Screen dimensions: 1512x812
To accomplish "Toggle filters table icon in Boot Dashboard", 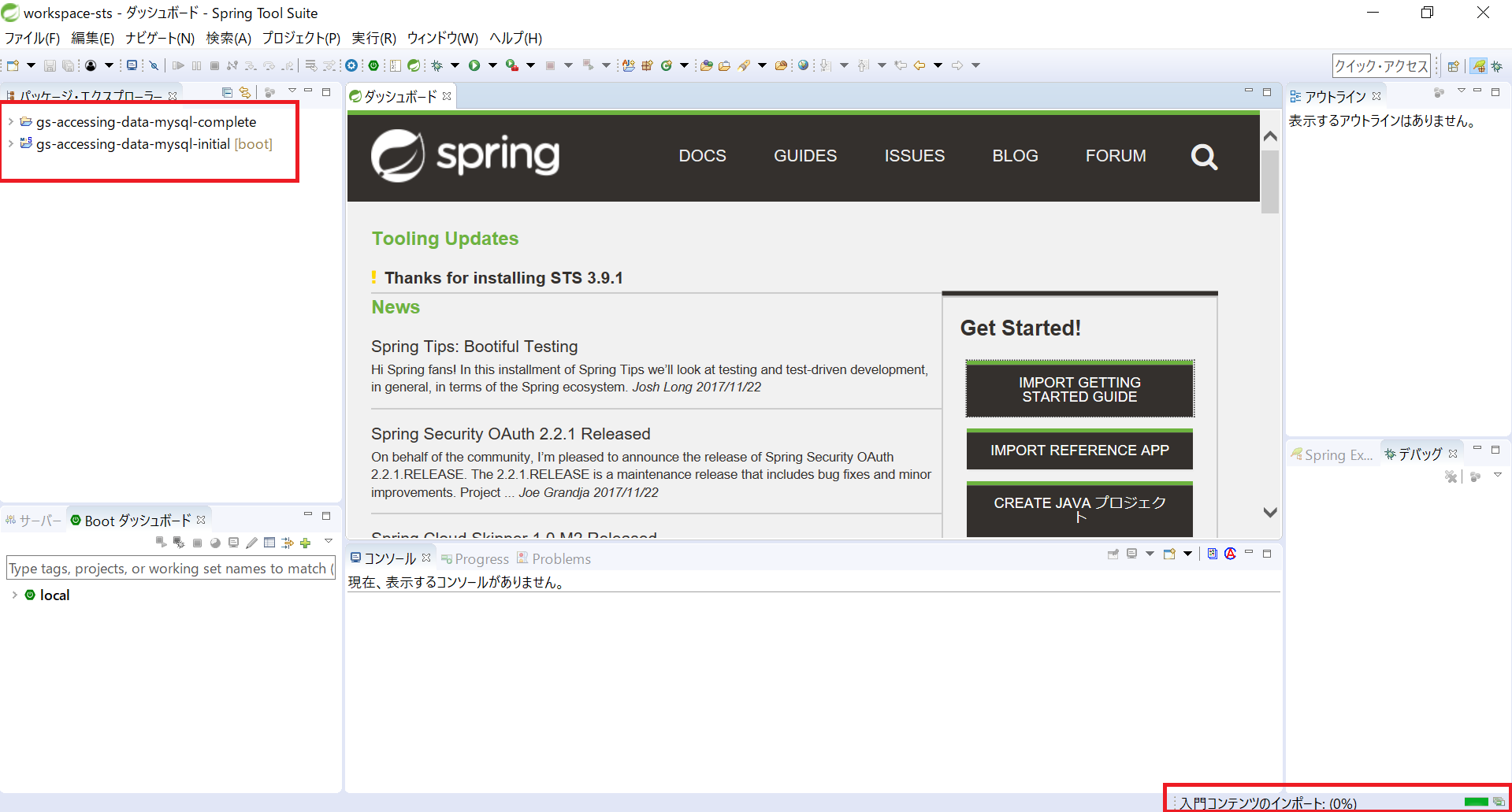I will 269,543.
